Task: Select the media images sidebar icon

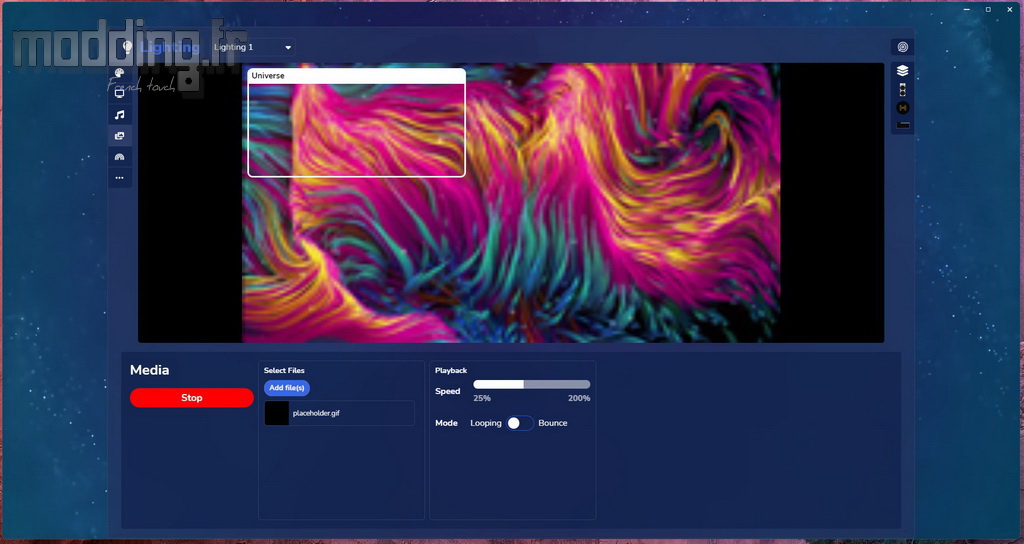Action: pos(120,136)
